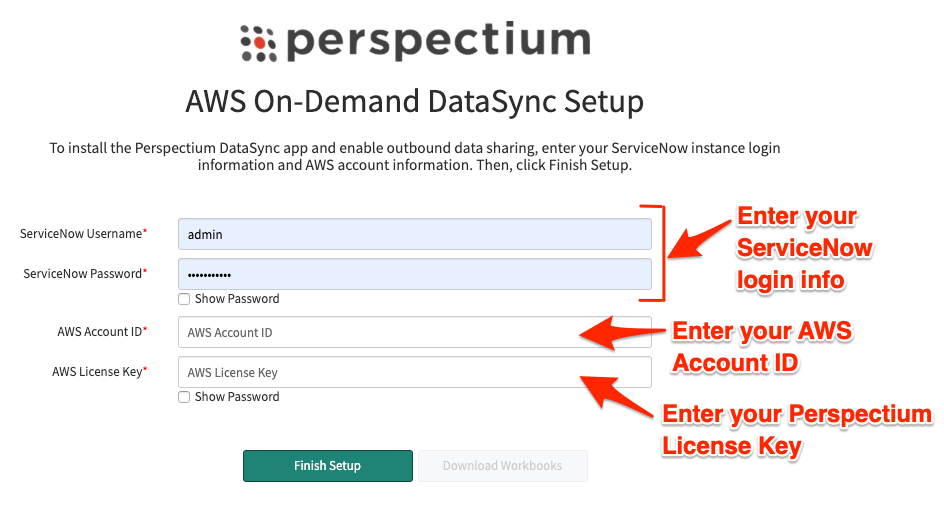944x513 pixels.
Task: Click the Perspectium dotted logo icon
Action: pyautogui.click(x=258, y=43)
